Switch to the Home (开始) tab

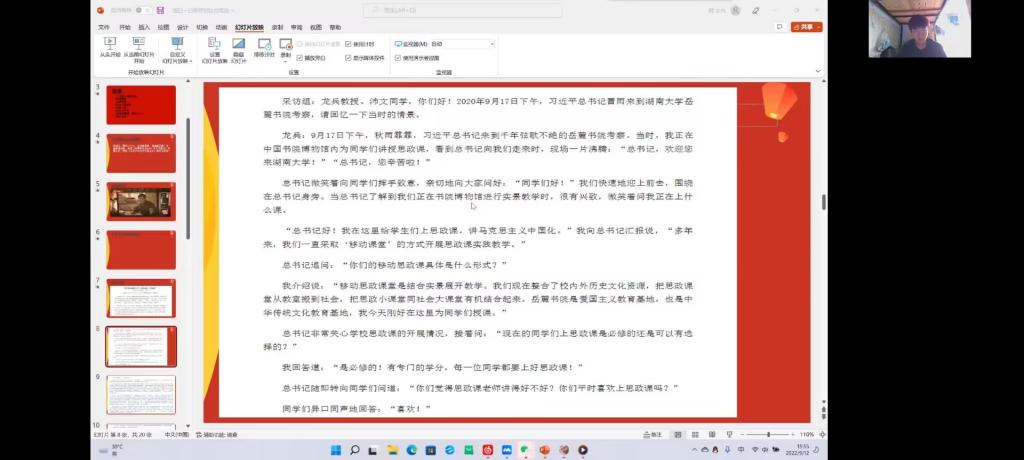pyautogui.click(x=125, y=27)
